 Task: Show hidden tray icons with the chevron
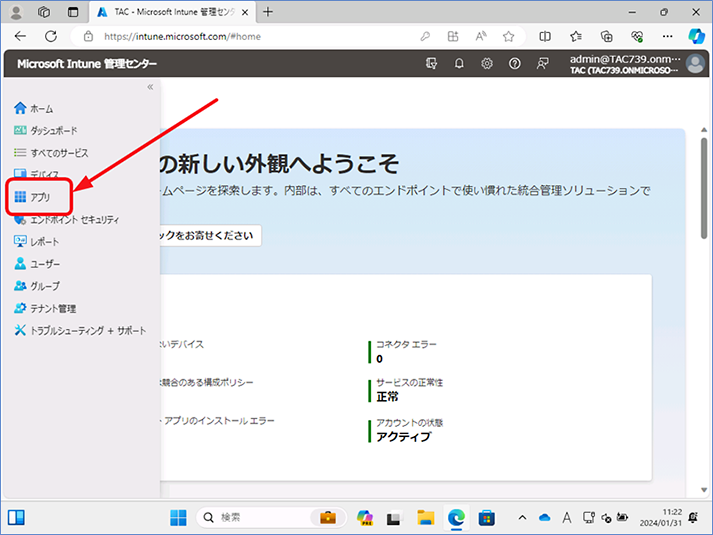(522, 517)
